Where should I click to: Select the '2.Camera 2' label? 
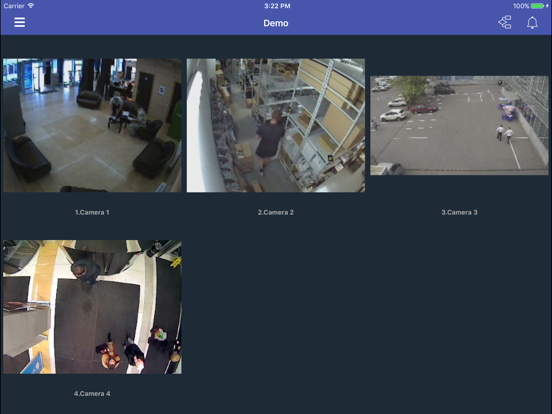[276, 212]
